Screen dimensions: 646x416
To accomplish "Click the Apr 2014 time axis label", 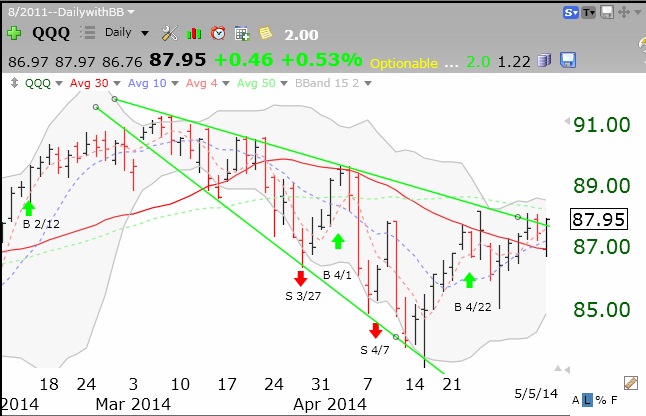I will (x=330, y=404).
